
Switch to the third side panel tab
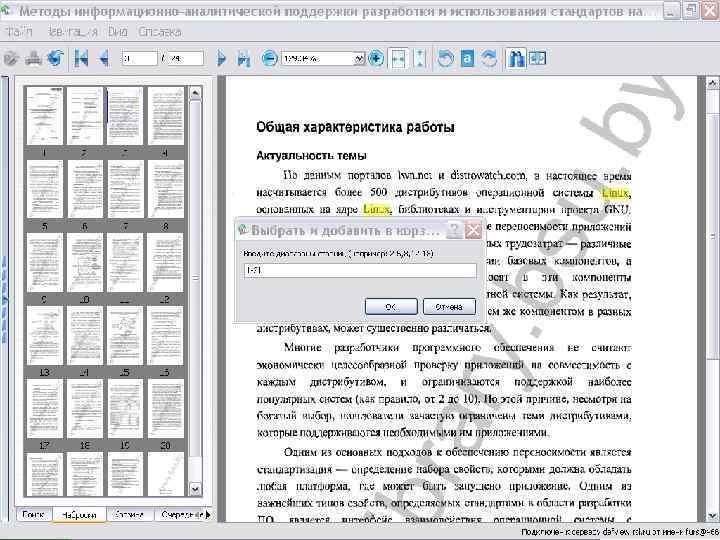point(129,515)
